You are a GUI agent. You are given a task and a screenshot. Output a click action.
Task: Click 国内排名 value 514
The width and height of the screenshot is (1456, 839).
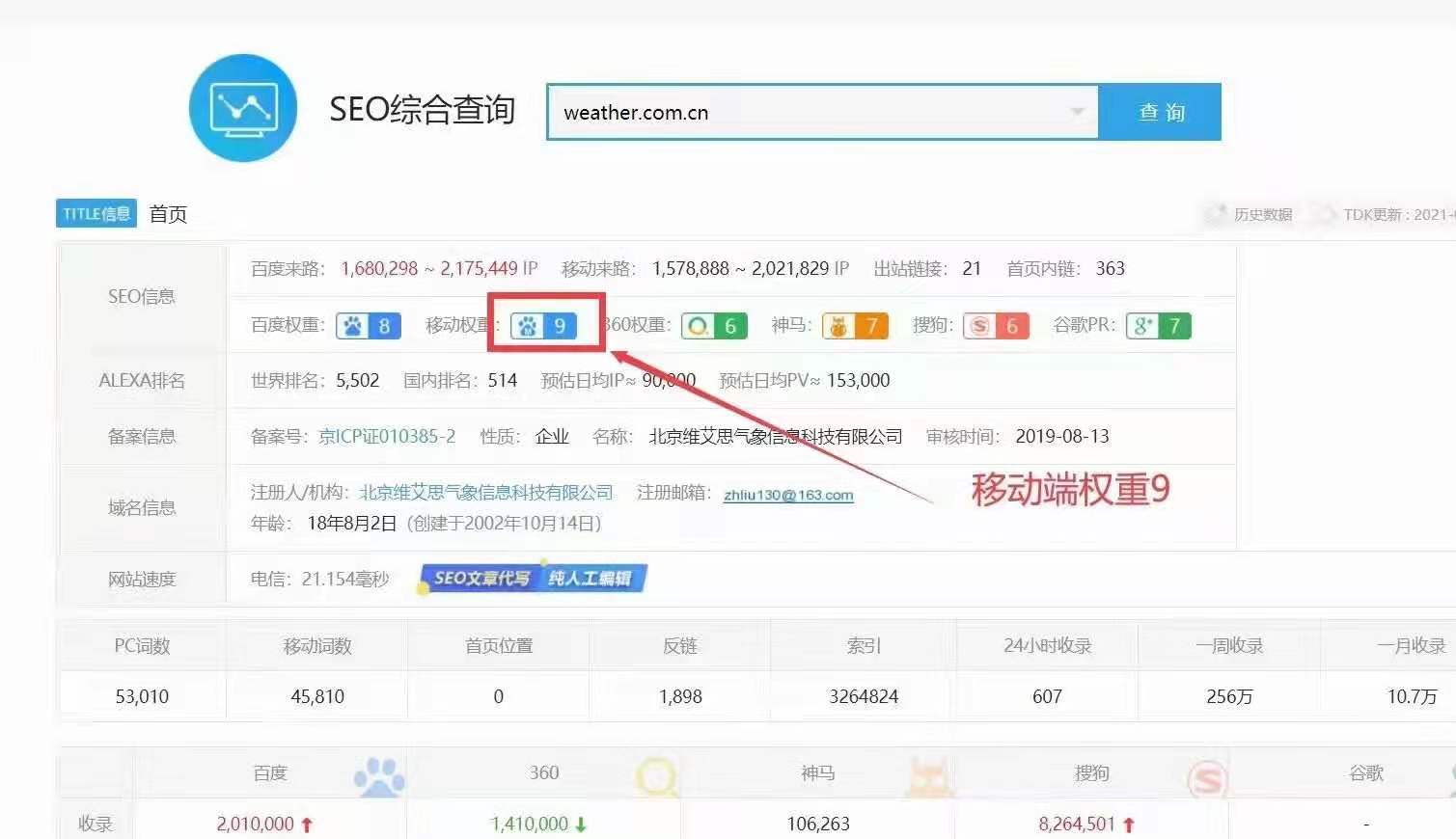503,380
